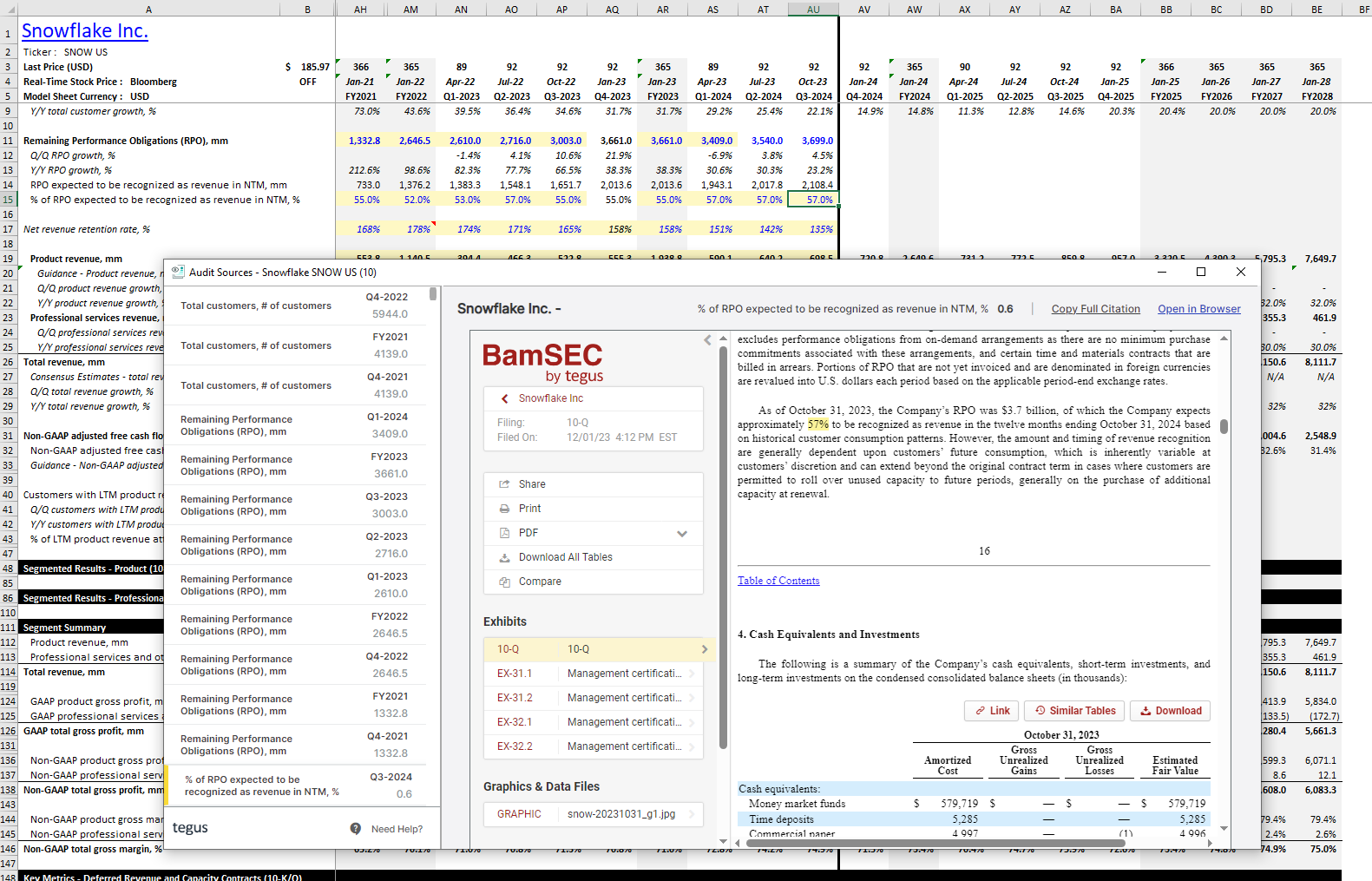Screen dimensions: 1372x881
Task: Click the BamSEC by tegus logo
Action: click(x=542, y=361)
